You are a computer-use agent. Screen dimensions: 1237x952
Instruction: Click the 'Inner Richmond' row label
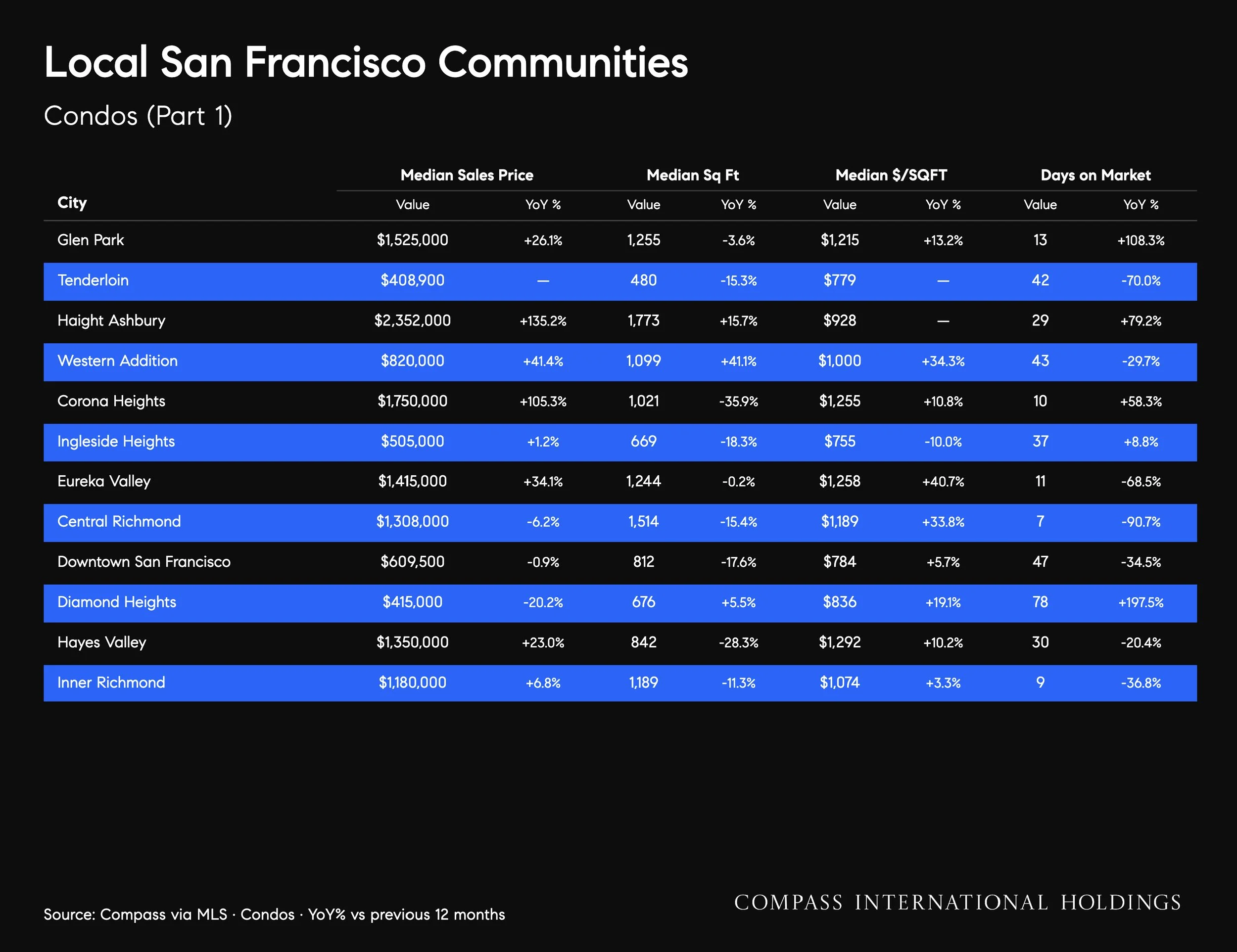coord(111,682)
